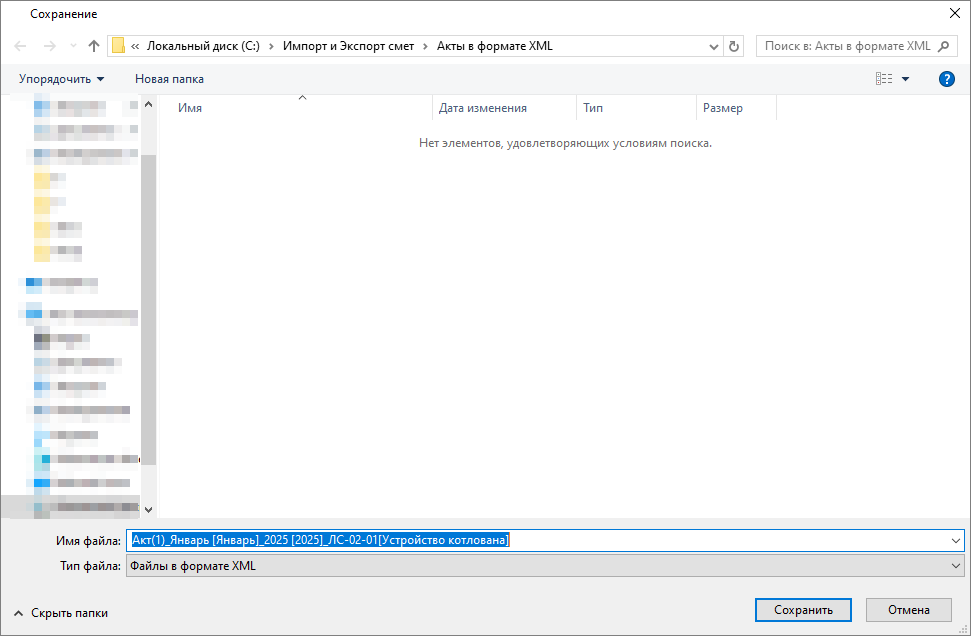
Task: Click the Forward navigation arrow
Action: click(49, 46)
